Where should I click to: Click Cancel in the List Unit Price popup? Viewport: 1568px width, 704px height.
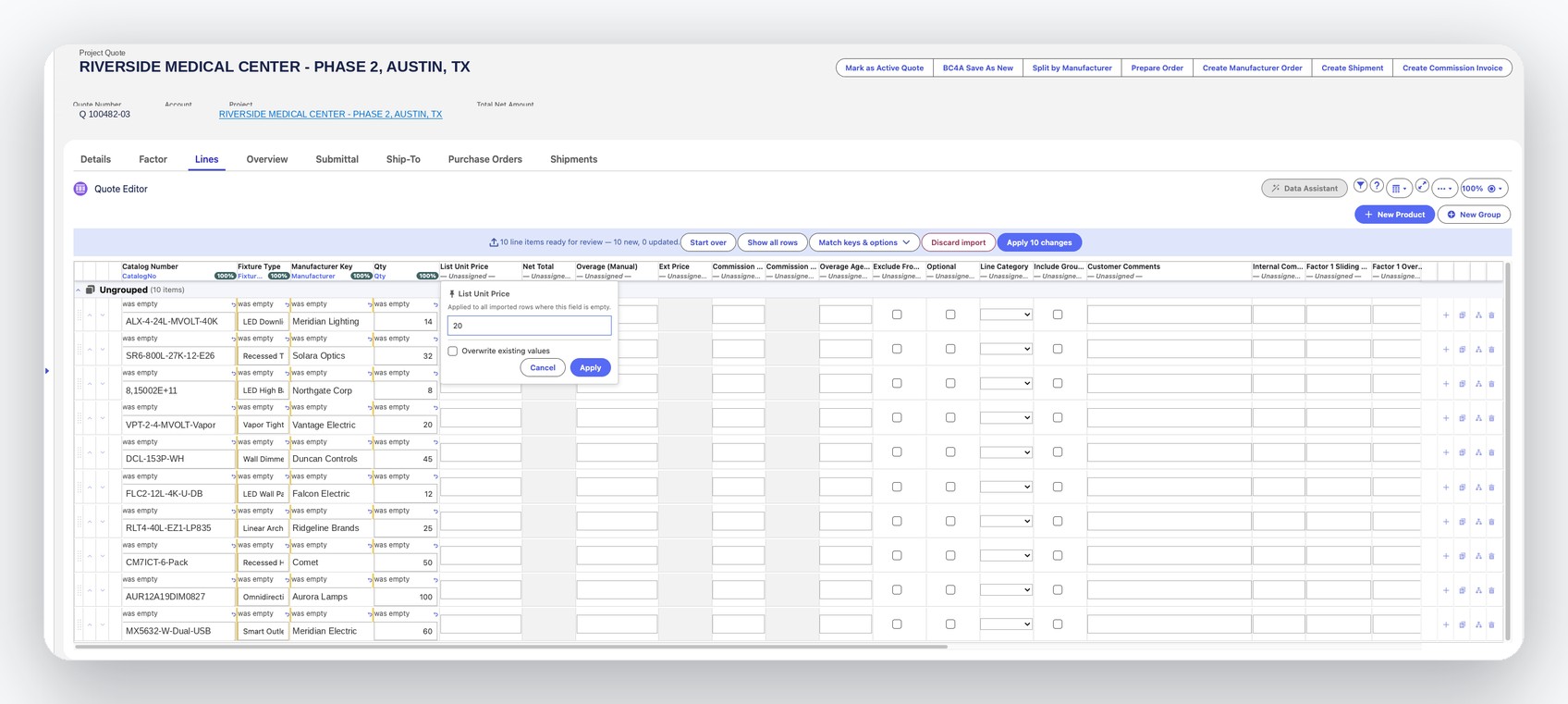coord(543,367)
